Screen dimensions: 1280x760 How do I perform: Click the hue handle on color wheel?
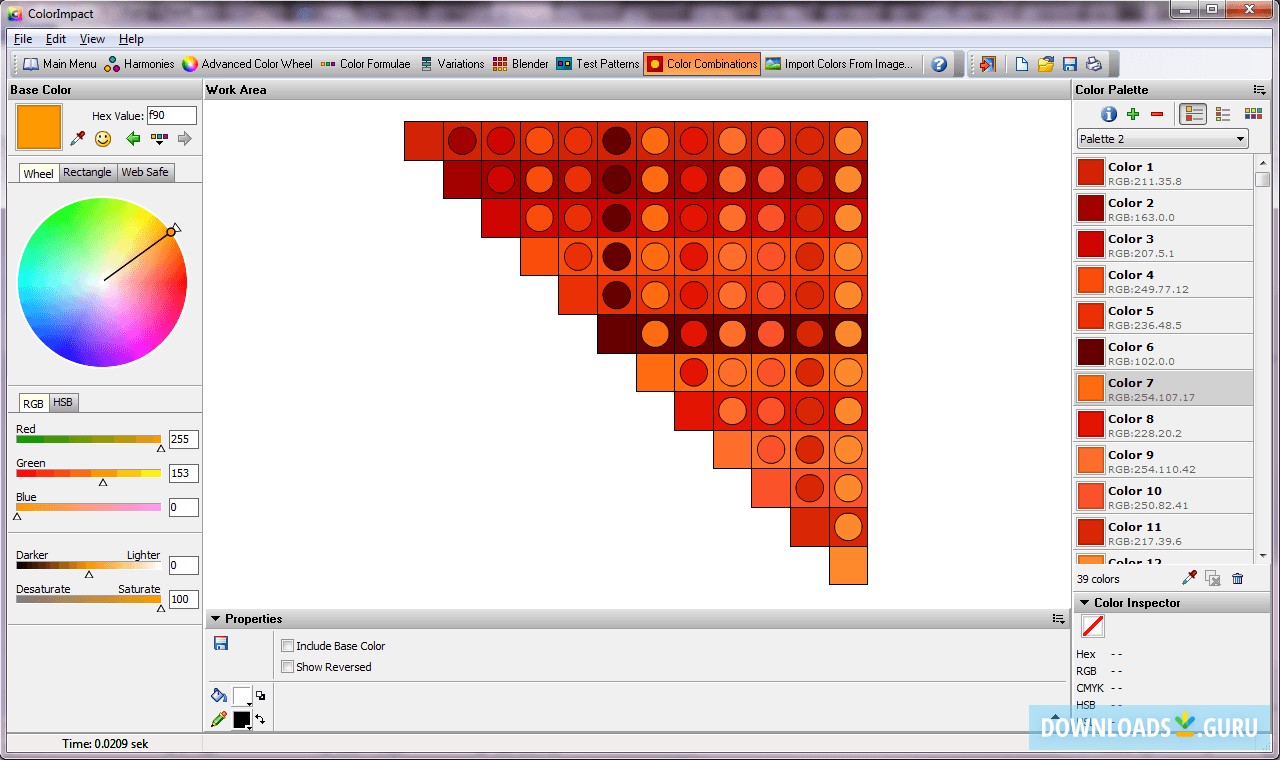(171, 232)
